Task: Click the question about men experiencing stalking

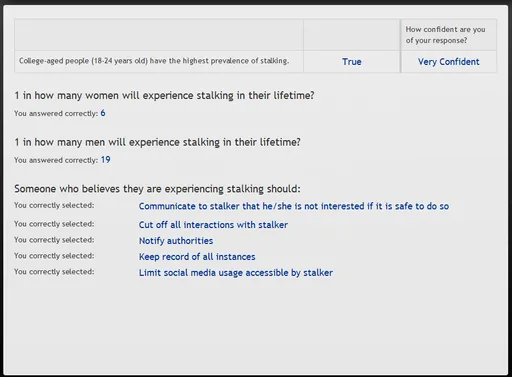Action: point(157,142)
